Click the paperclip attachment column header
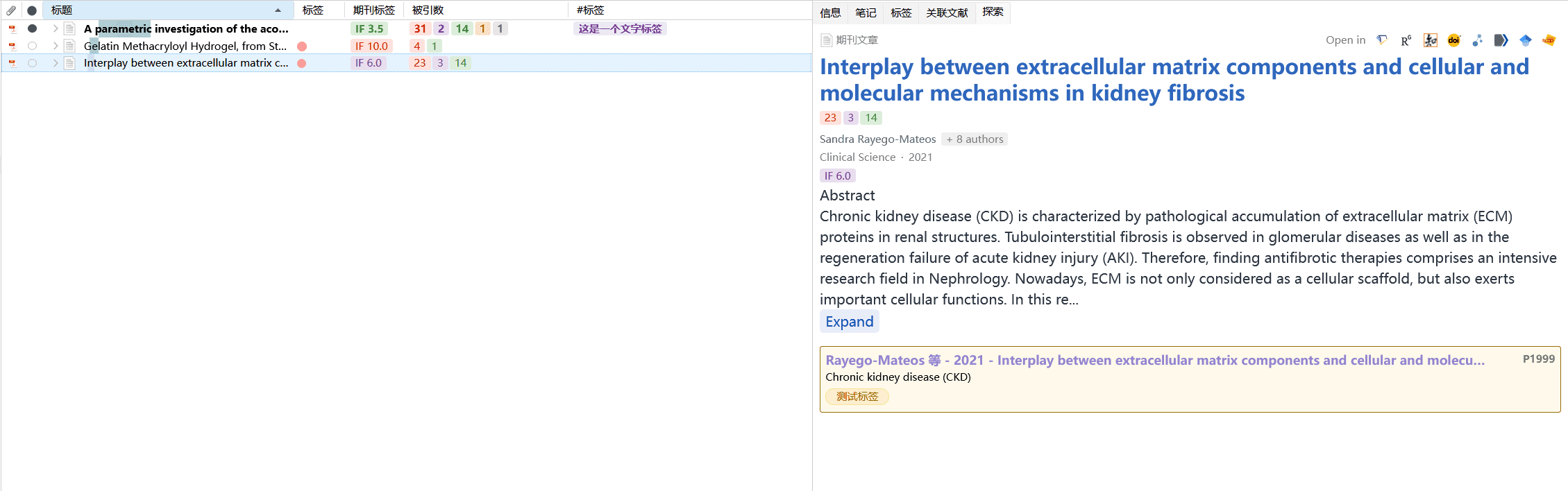Viewport: 1568px width, 491px height. click(x=11, y=10)
